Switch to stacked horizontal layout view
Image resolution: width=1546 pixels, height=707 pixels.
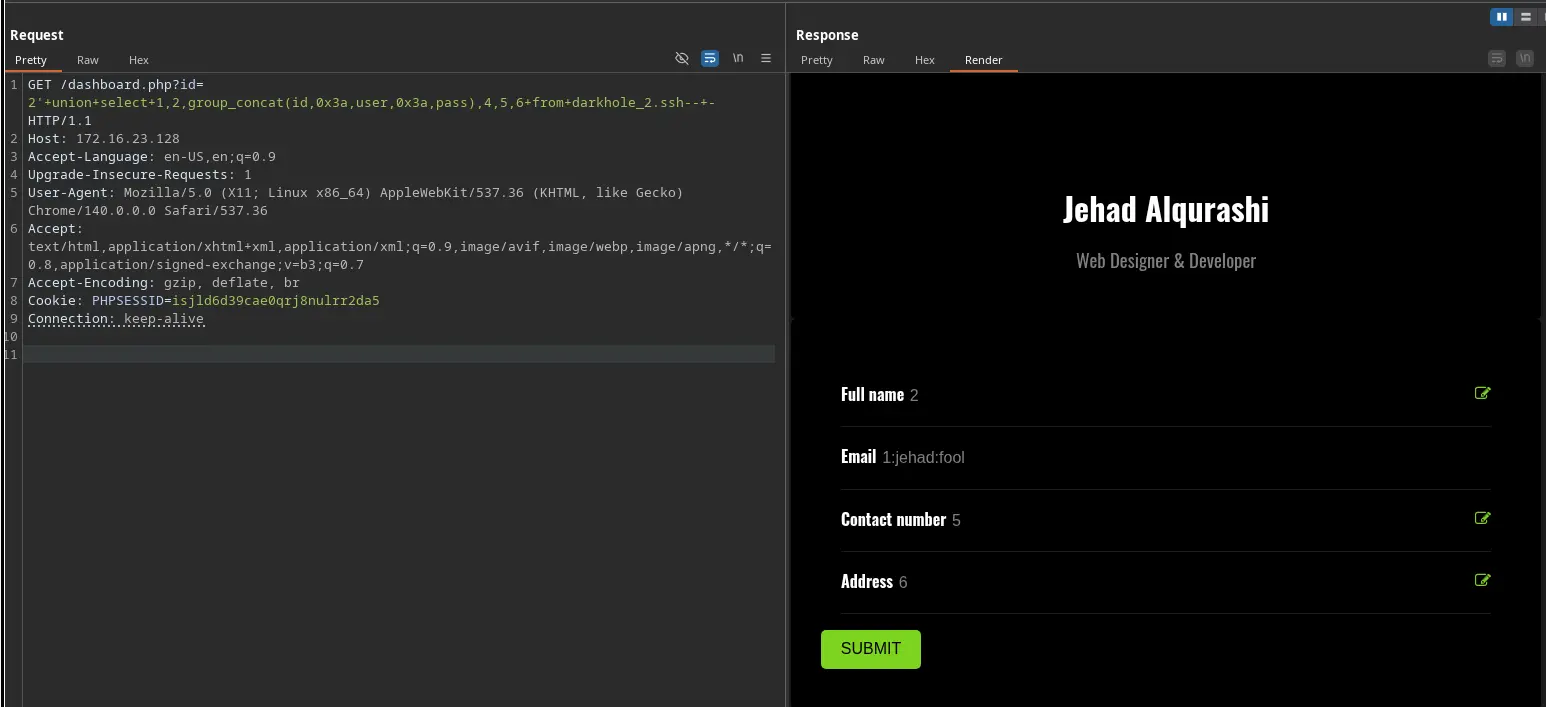point(1525,17)
